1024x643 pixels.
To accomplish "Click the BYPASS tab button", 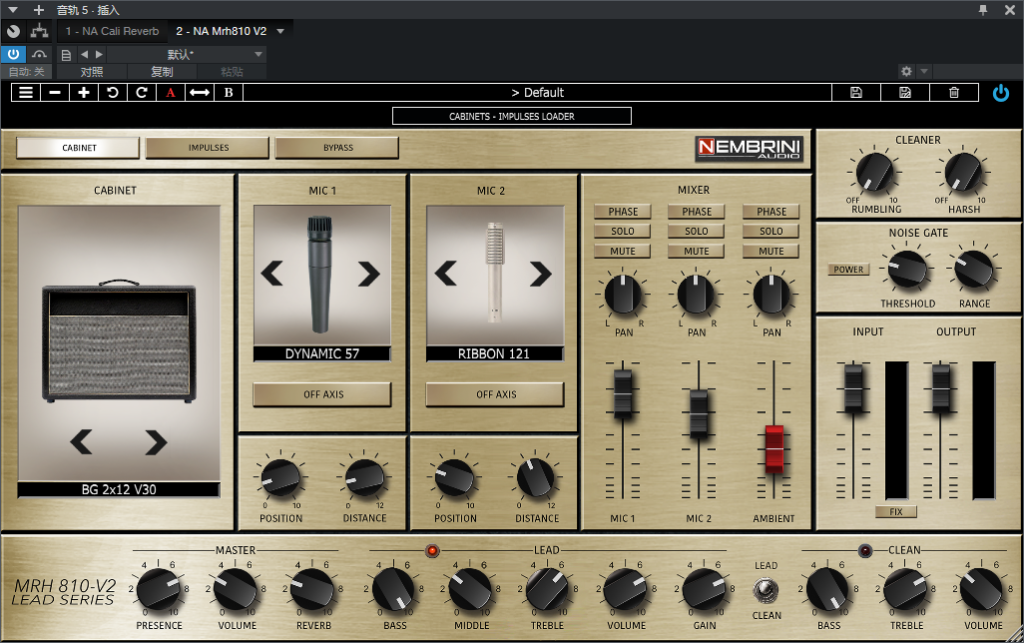I will [x=338, y=148].
